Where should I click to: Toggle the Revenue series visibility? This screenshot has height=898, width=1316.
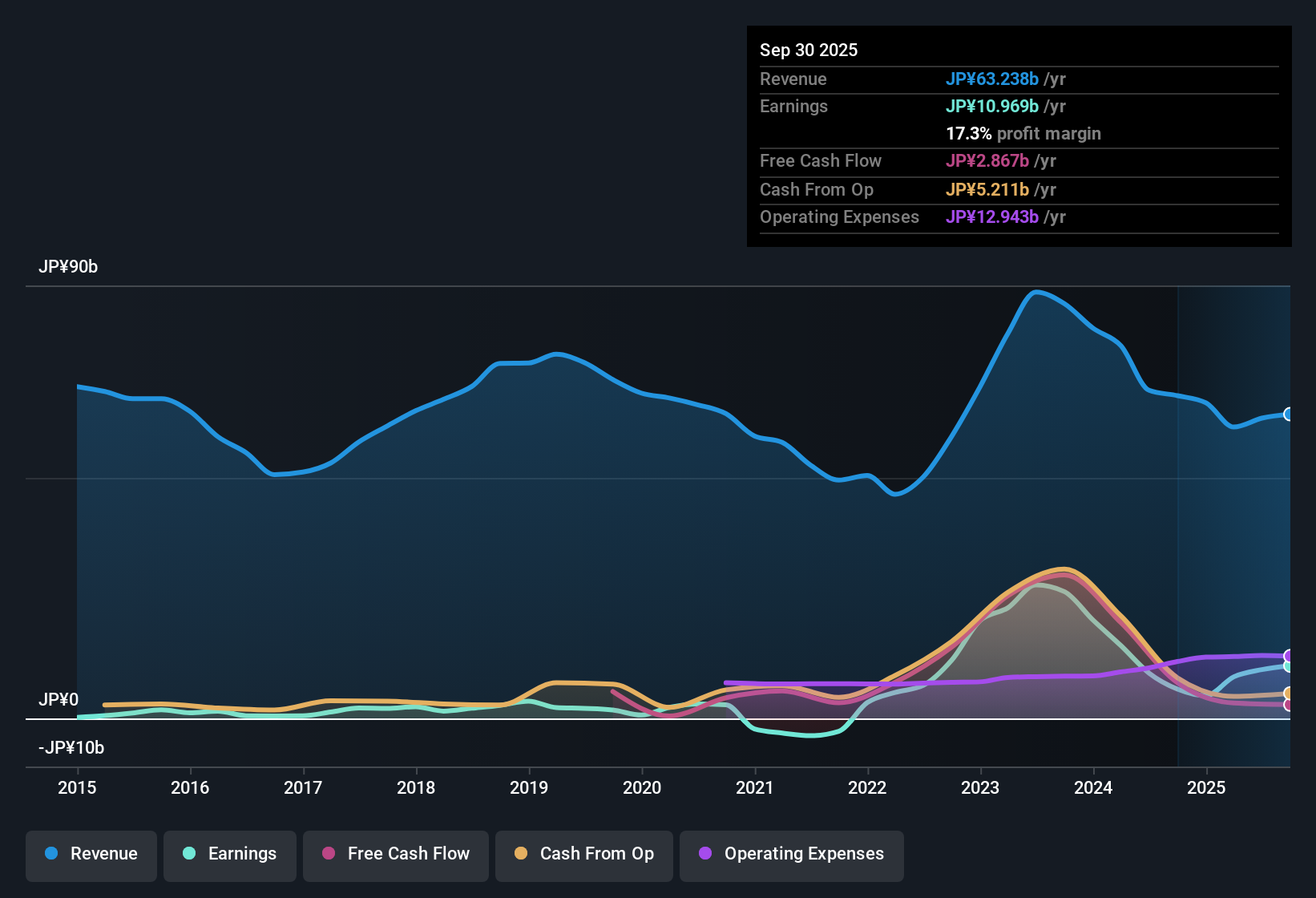pos(91,856)
